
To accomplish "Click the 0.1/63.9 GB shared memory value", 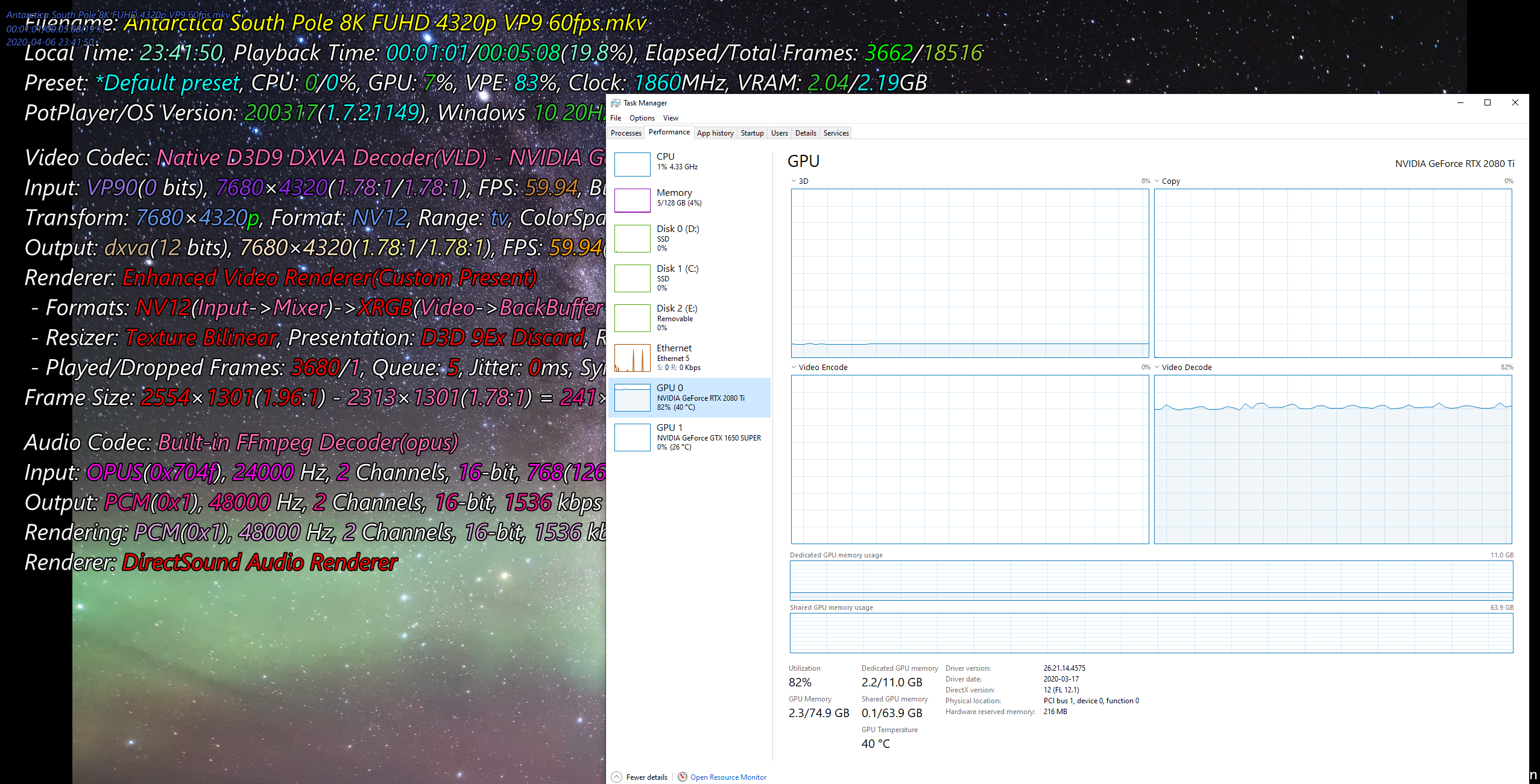I will pyautogui.click(x=892, y=713).
